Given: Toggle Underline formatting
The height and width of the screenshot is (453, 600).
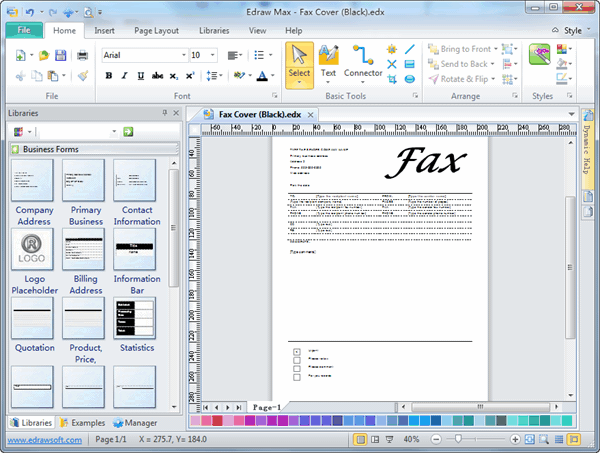Looking at the screenshot, I should click(x=140, y=76).
